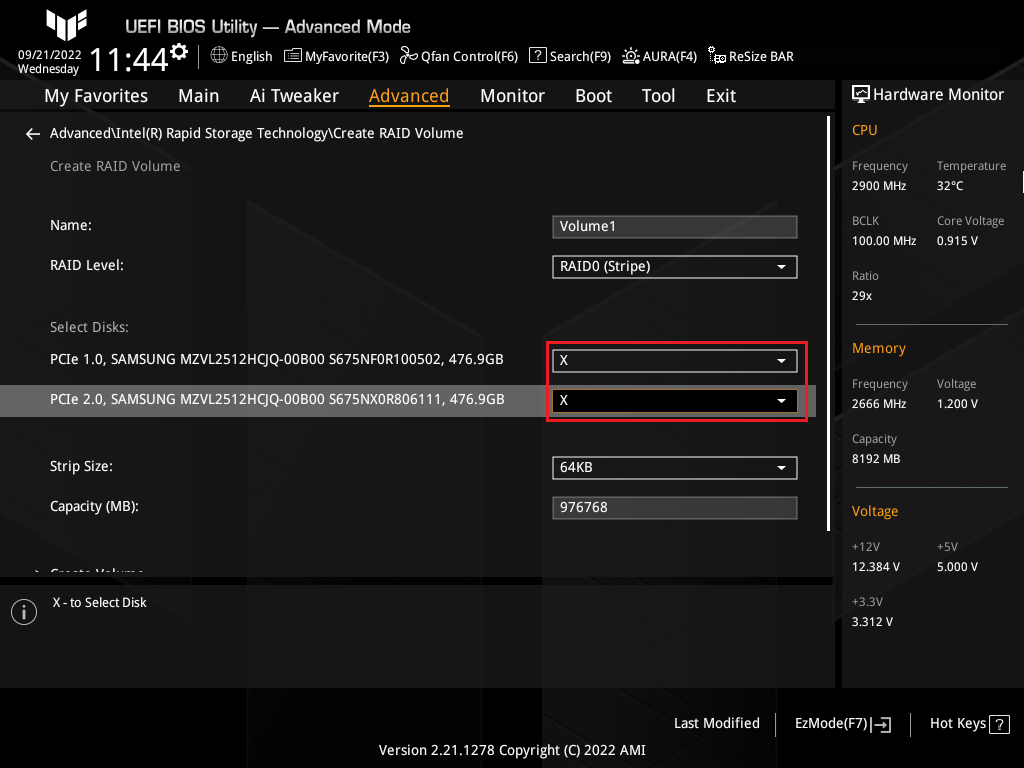Click Ratio value 29x

[x=862, y=296]
